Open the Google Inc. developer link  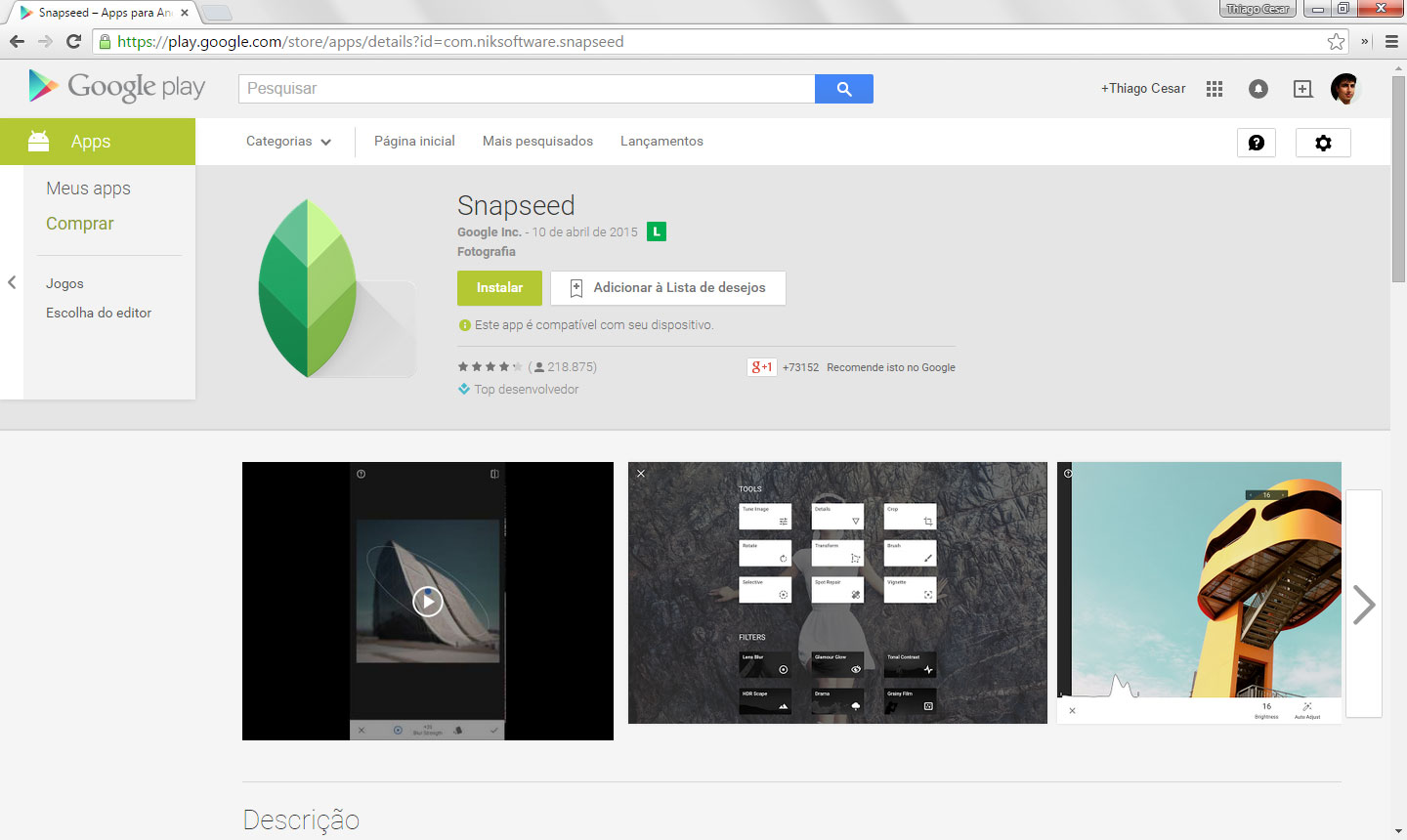[489, 232]
